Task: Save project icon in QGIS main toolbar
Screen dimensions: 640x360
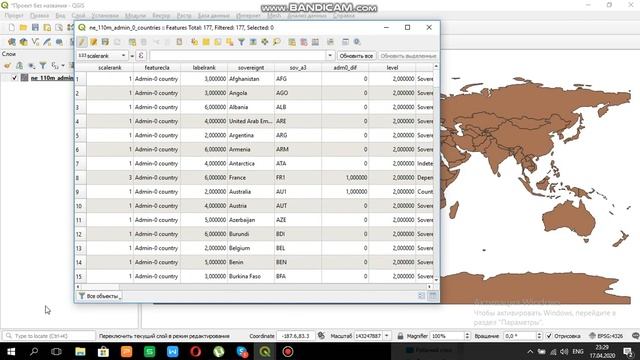Action: point(36,27)
